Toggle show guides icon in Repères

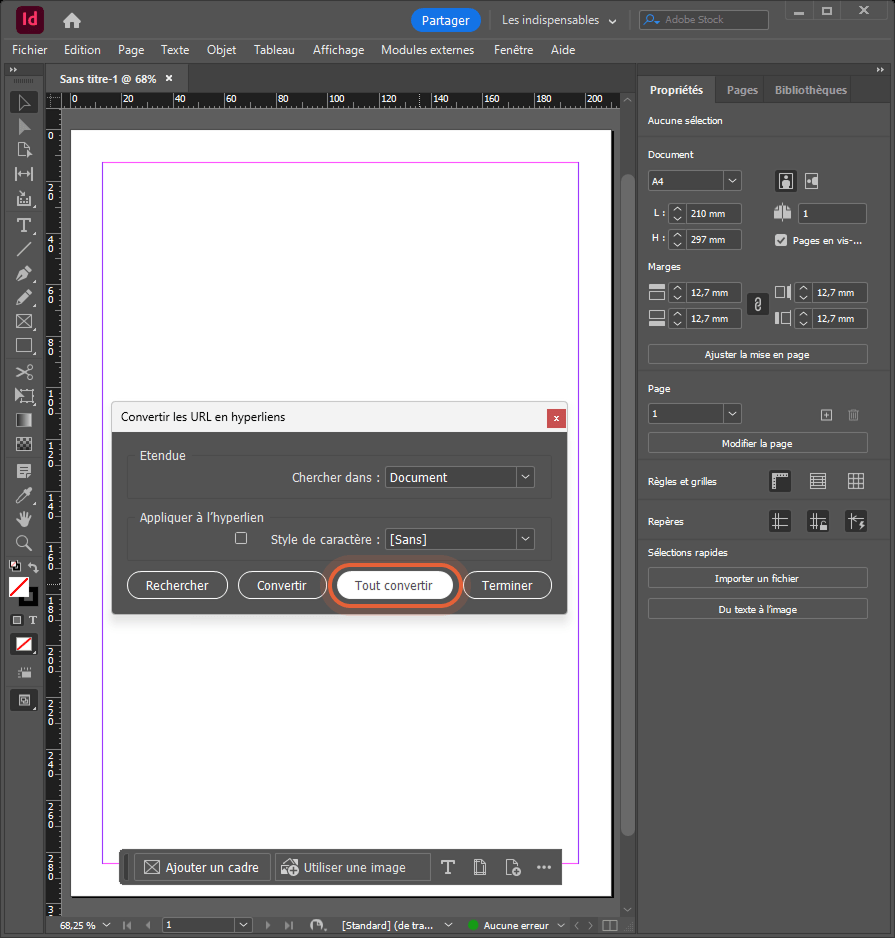pyautogui.click(x=780, y=521)
